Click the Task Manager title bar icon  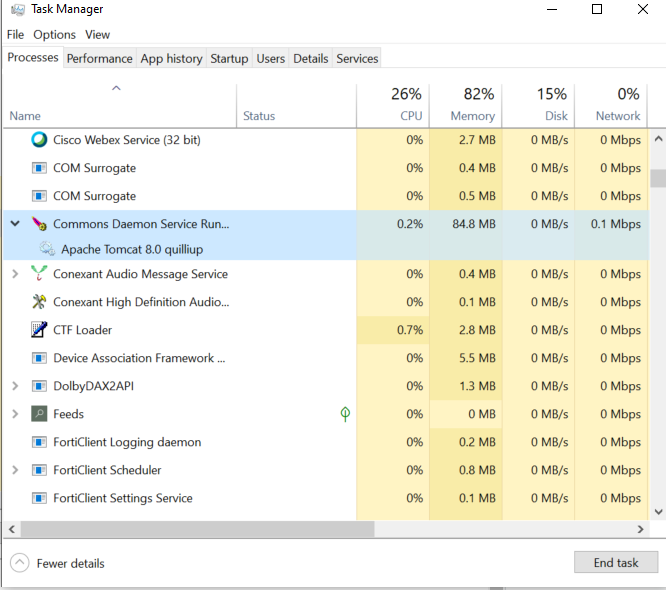point(17,9)
